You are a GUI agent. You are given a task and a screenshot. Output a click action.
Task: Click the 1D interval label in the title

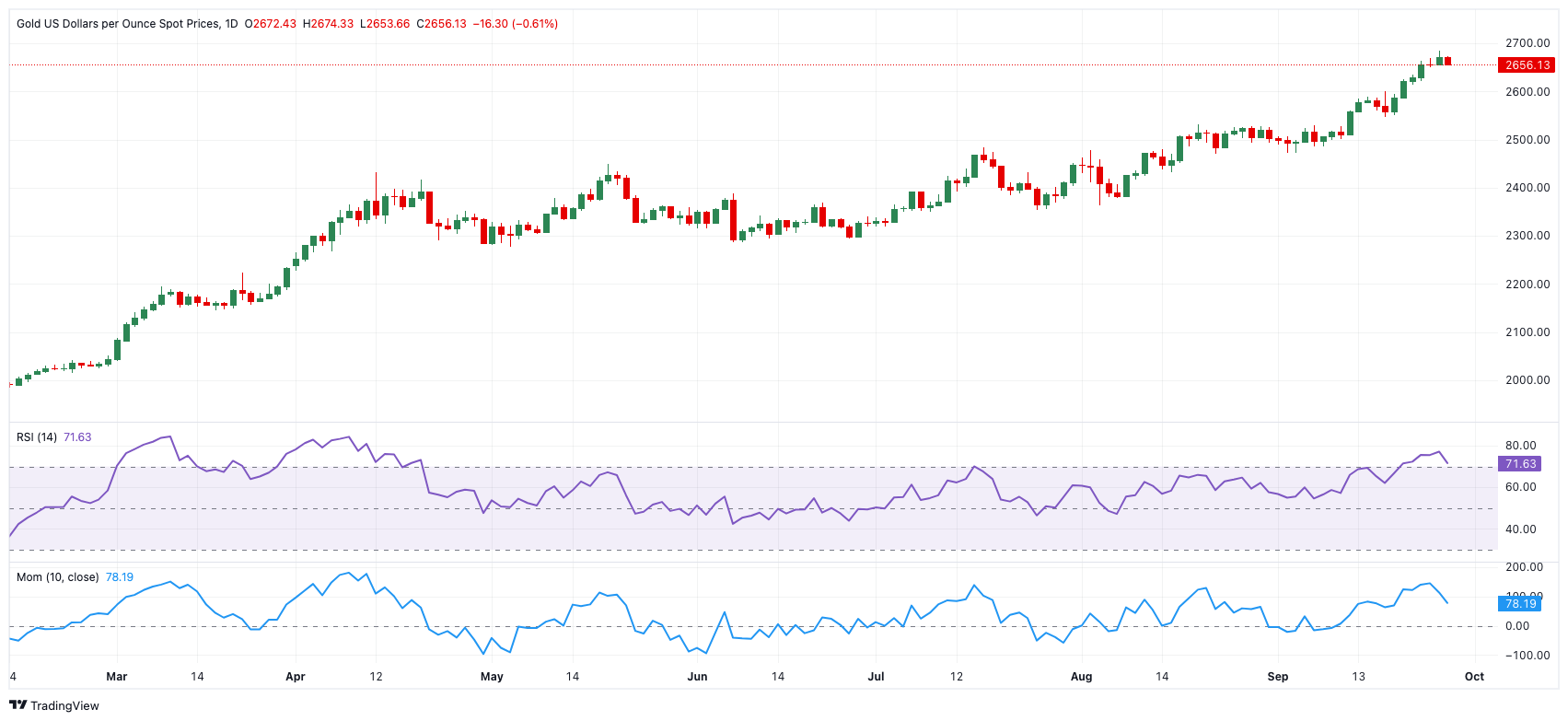click(x=231, y=24)
